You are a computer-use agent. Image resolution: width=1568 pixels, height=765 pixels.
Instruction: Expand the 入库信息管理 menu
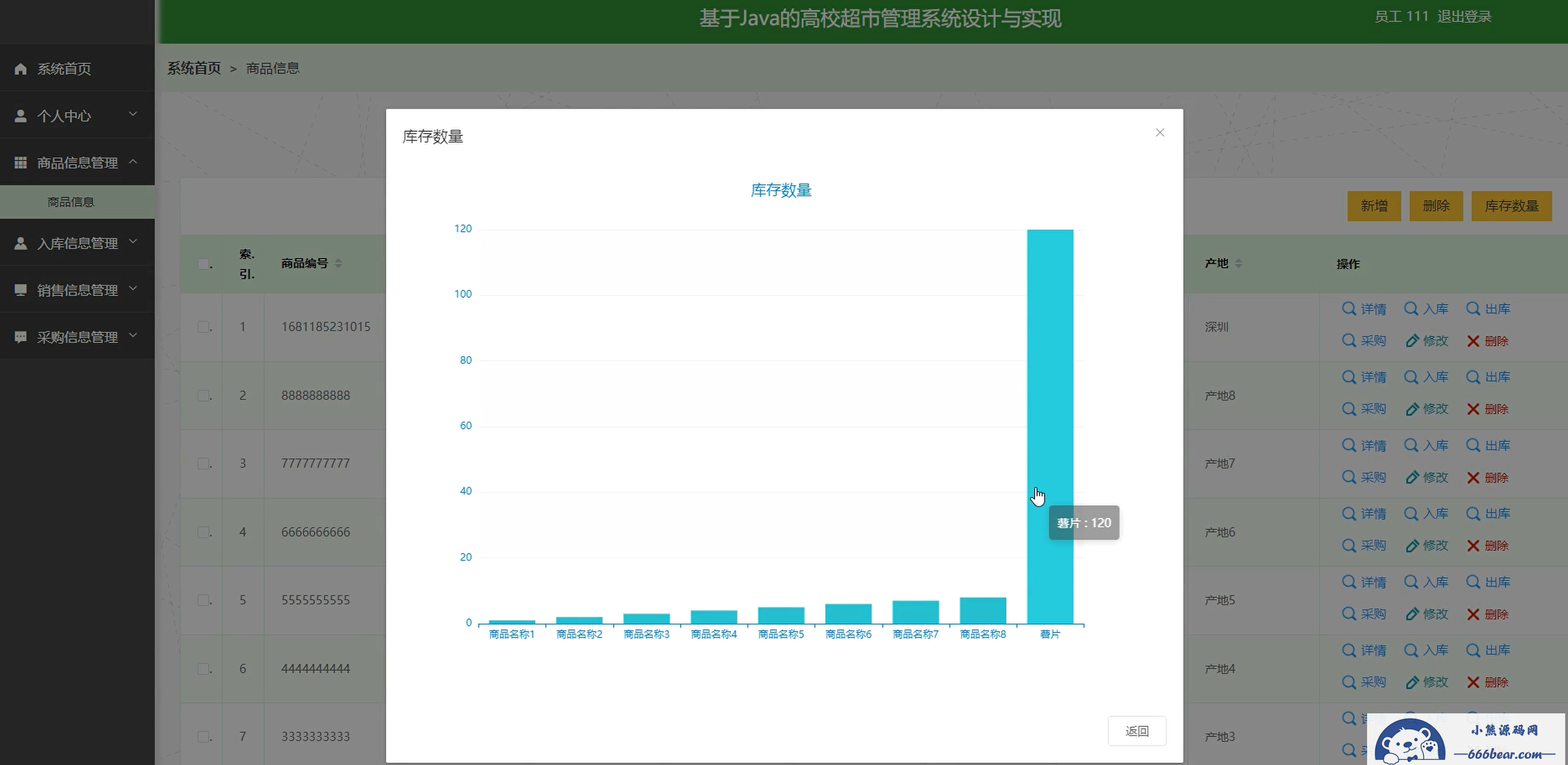point(77,243)
